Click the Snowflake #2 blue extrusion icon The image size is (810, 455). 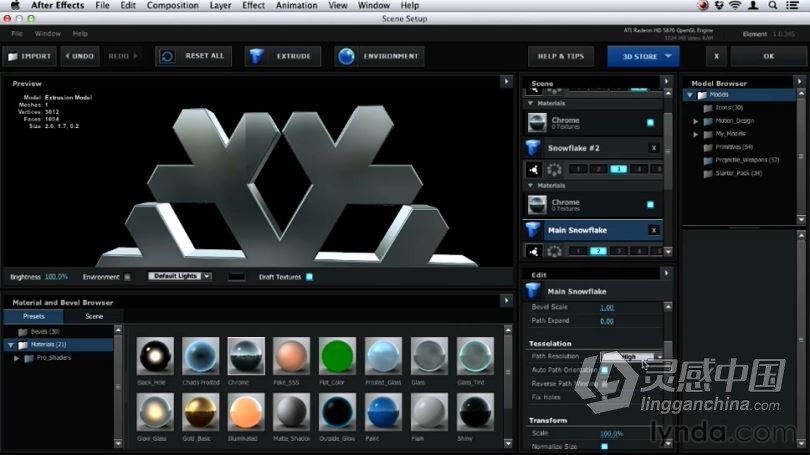[535, 147]
